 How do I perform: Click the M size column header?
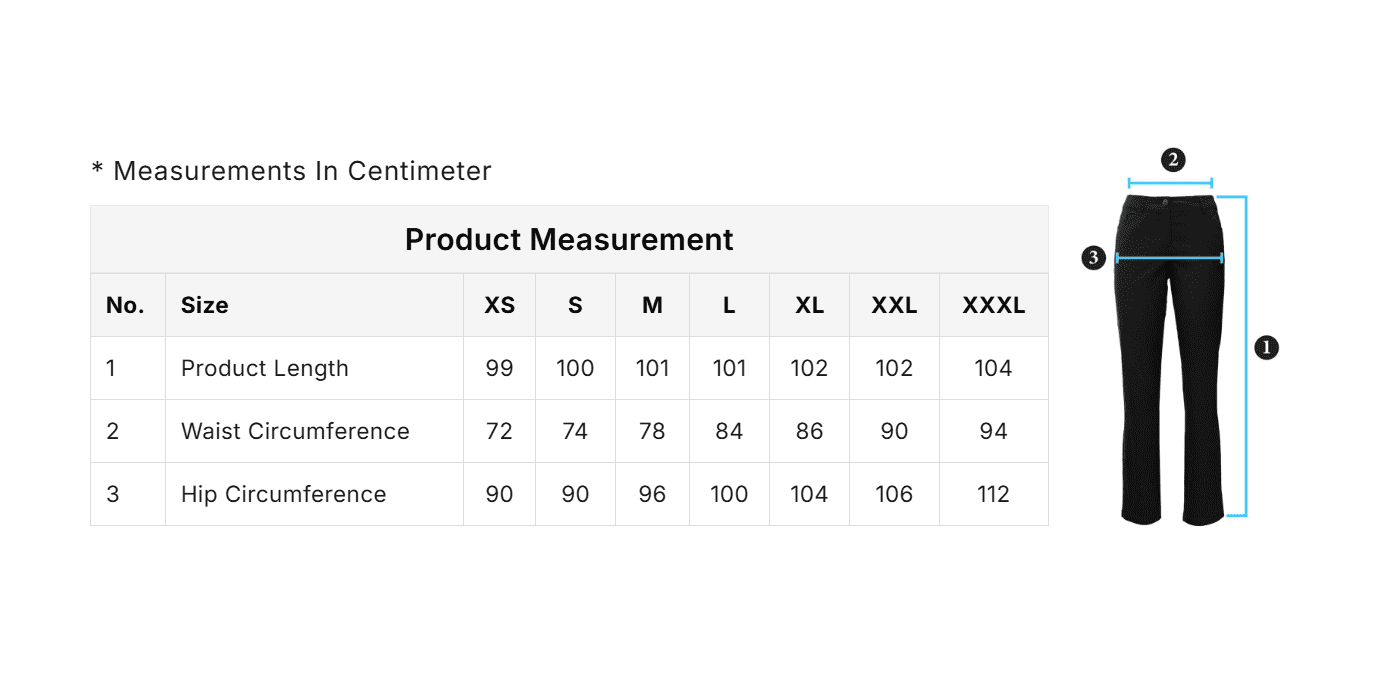(652, 305)
